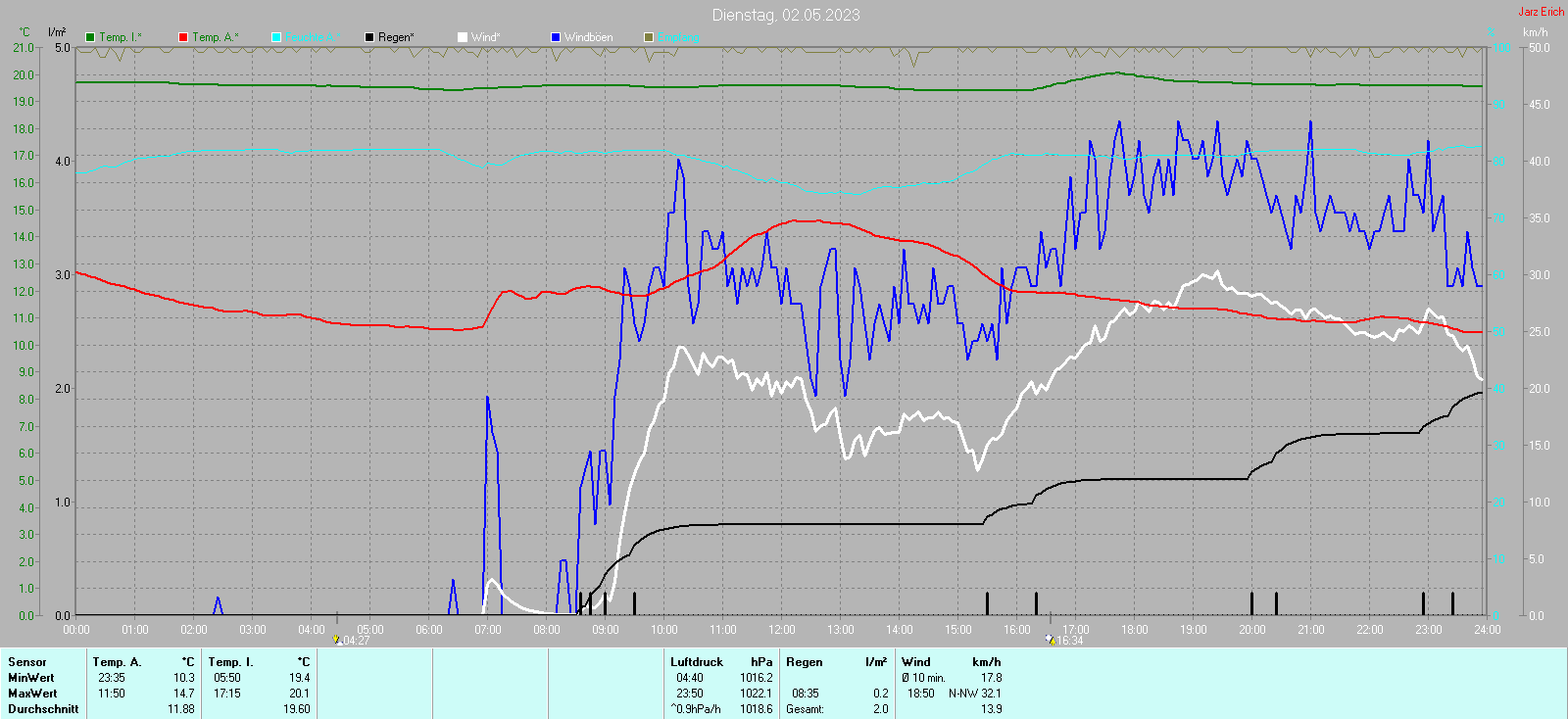Viewport: 1568px width, 719px height.
Task: Click the Temp. I. minimum value 19.4
Action: coord(299,678)
